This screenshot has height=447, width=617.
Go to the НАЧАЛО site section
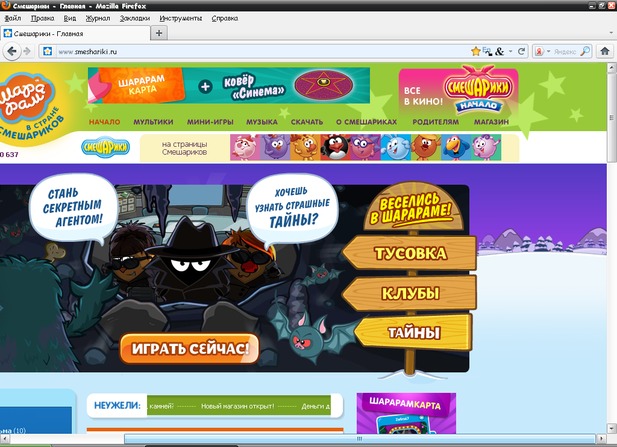pyautogui.click(x=104, y=122)
